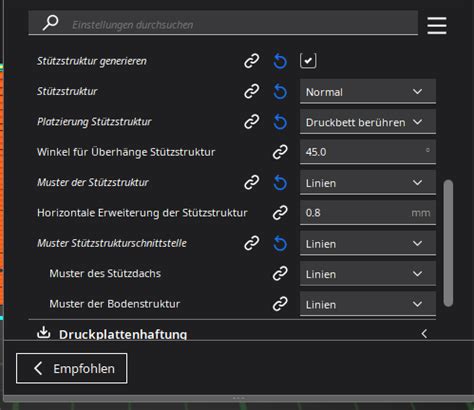Viewport: 474px width, 410px height.
Task: Go back to Empfohlen settings
Action: [72, 368]
